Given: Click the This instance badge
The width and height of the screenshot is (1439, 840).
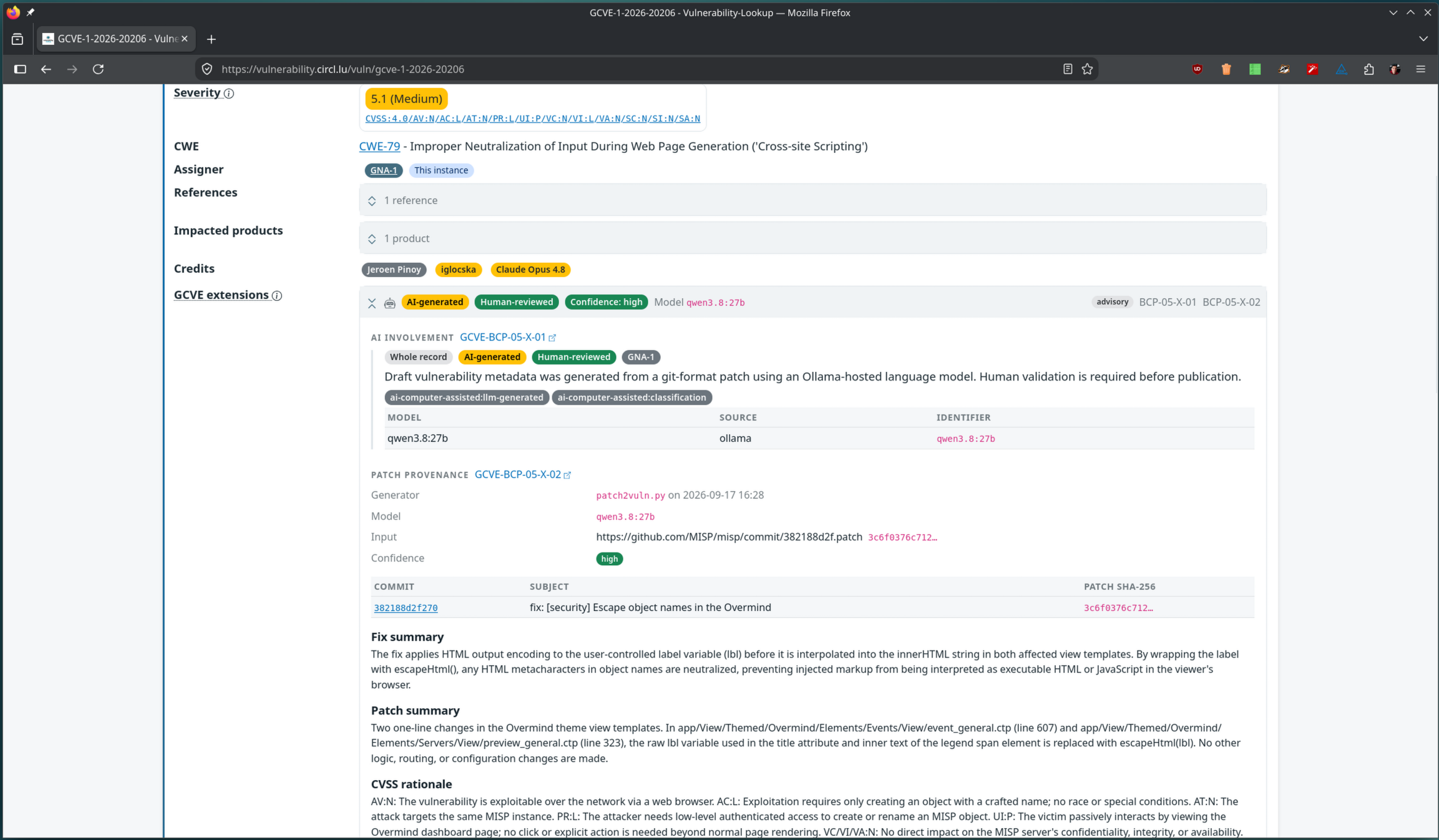Looking at the screenshot, I should [x=441, y=170].
